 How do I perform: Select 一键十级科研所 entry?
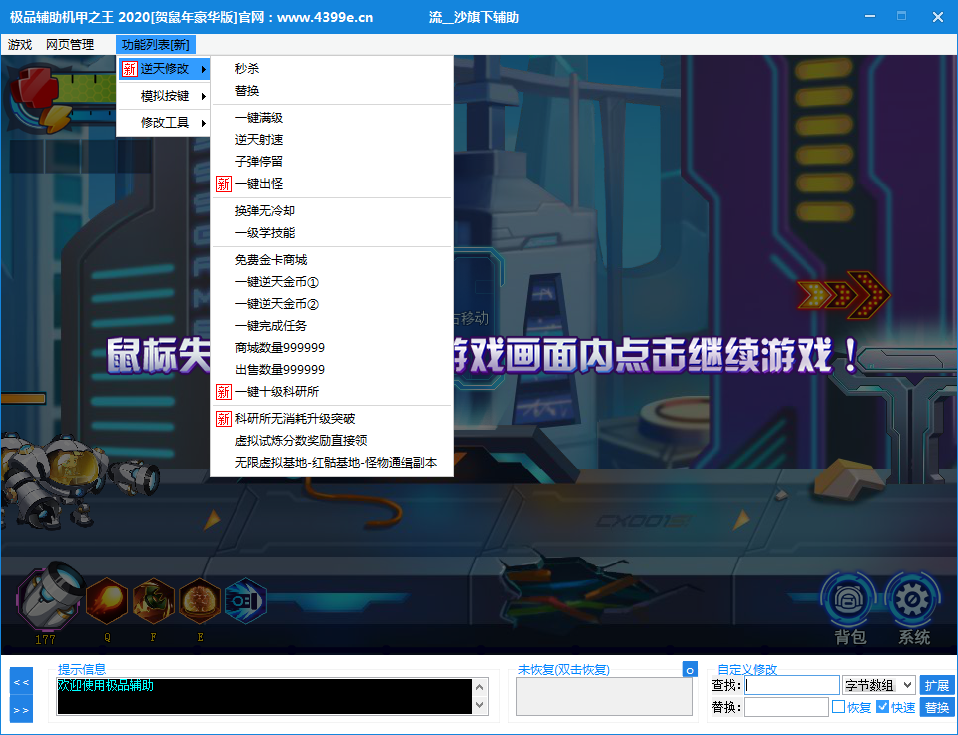(x=332, y=392)
